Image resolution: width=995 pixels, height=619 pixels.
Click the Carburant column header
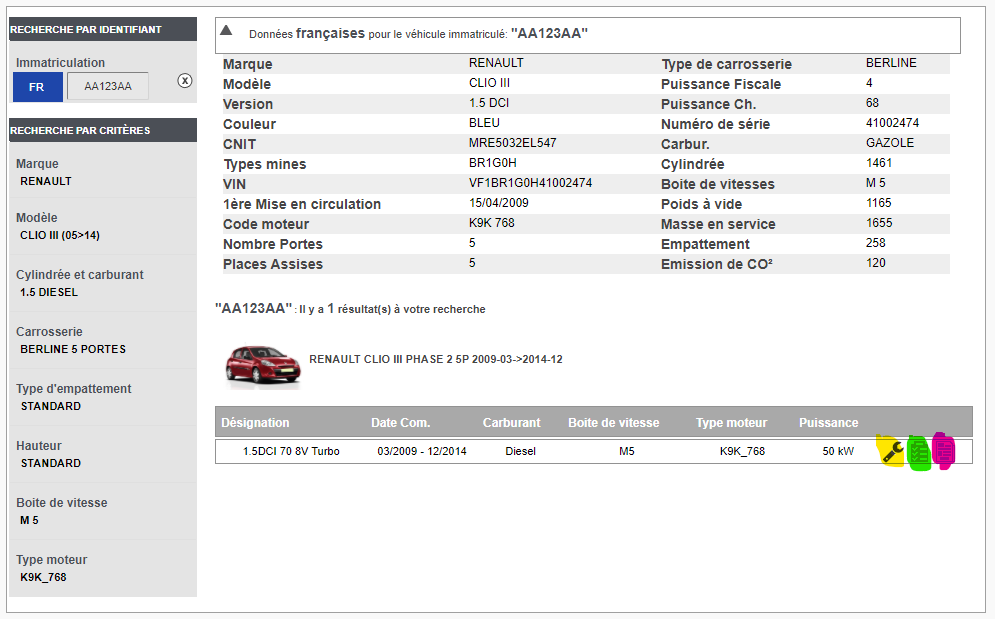tap(511, 423)
